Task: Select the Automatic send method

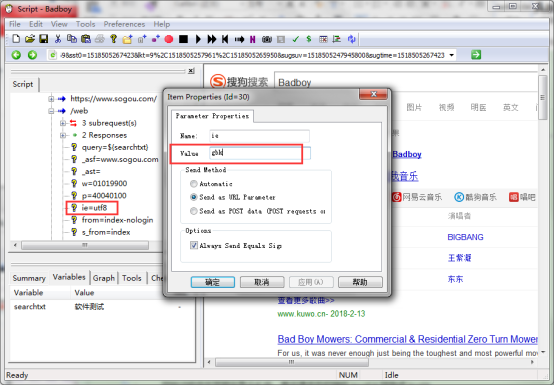Action: tap(194, 184)
